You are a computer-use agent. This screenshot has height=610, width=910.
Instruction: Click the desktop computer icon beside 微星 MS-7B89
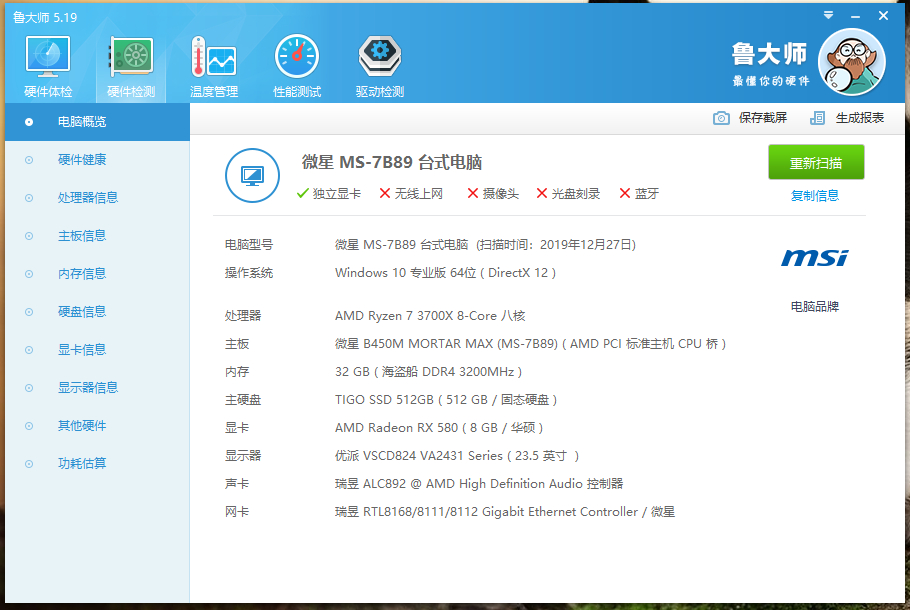pos(252,175)
